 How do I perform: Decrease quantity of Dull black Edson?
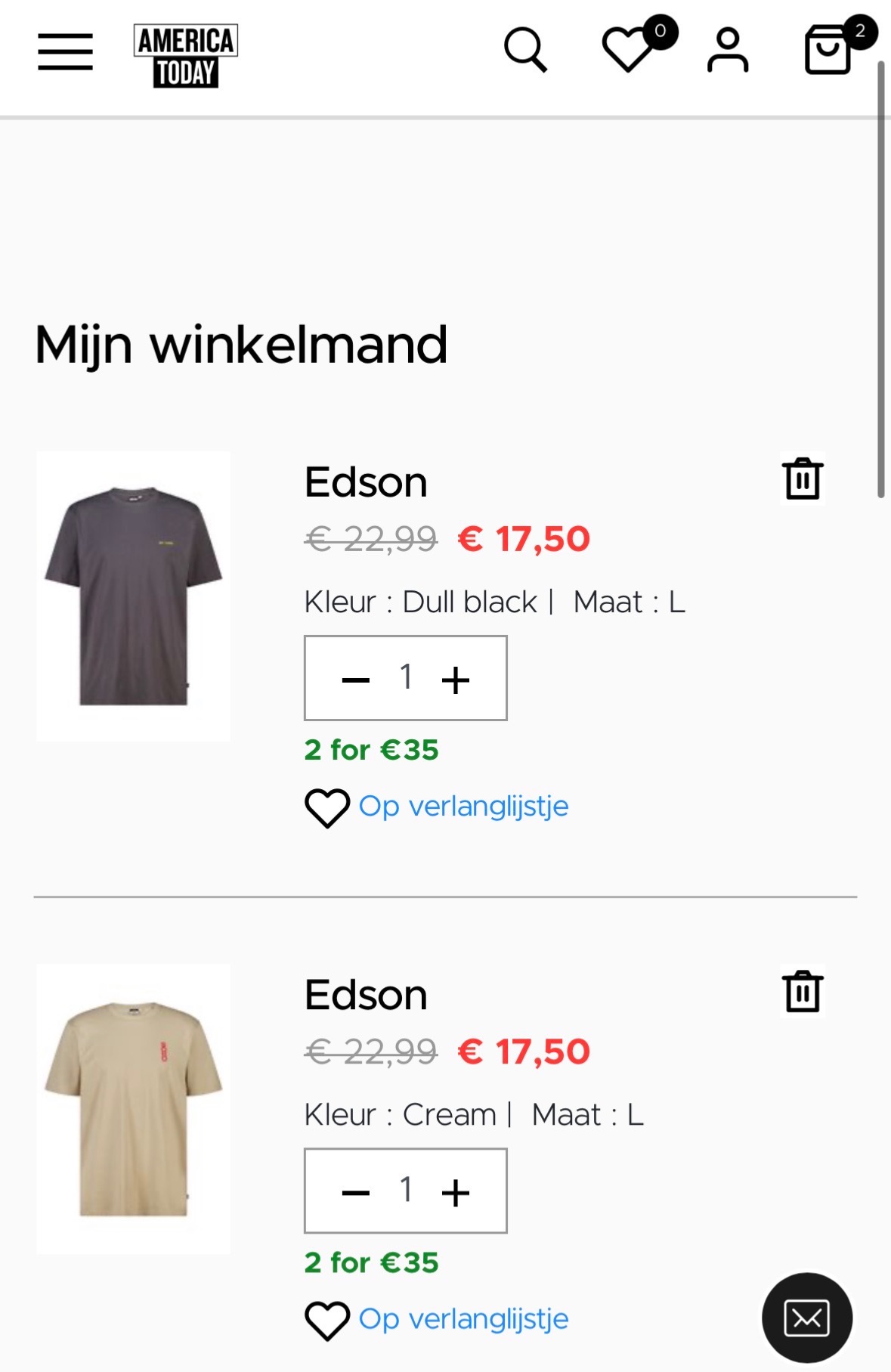(x=356, y=680)
